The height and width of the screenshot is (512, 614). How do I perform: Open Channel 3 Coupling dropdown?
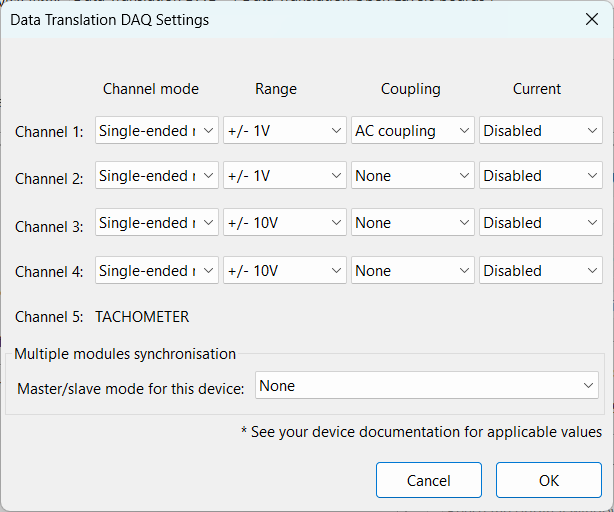tap(412, 223)
